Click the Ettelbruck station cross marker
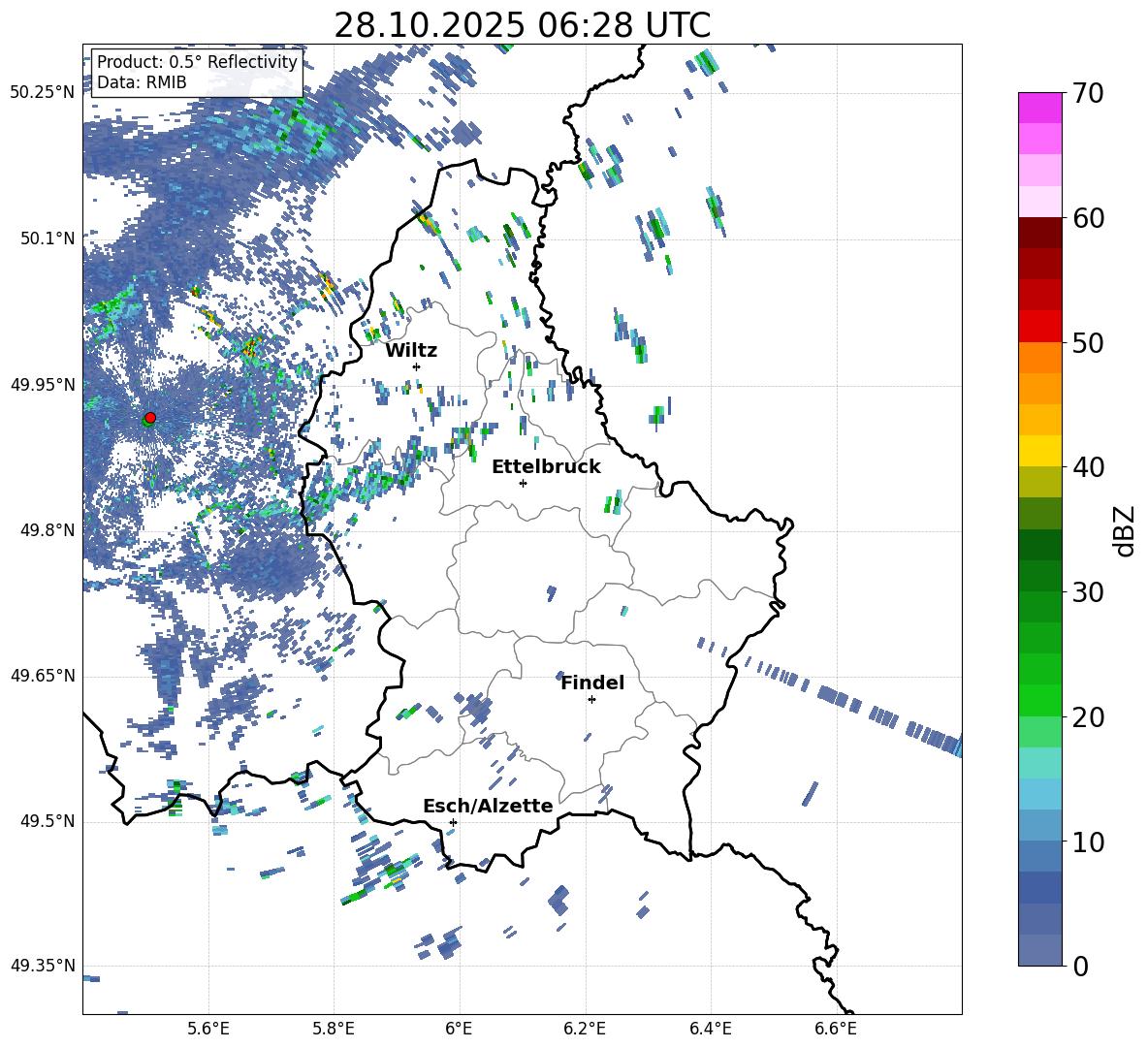The image size is (1148, 1048). pos(523,483)
